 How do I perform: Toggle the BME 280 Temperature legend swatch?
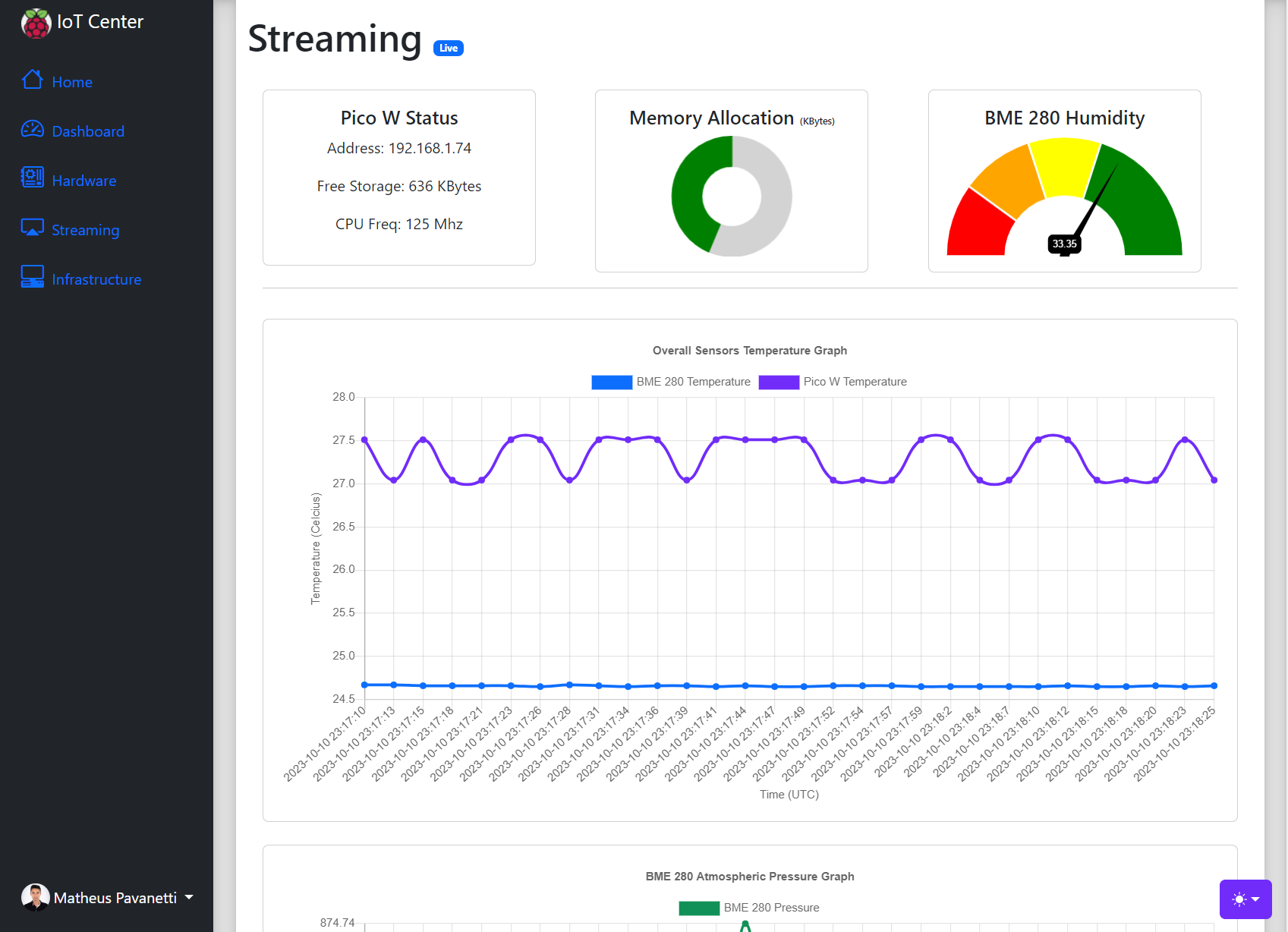[x=612, y=383]
